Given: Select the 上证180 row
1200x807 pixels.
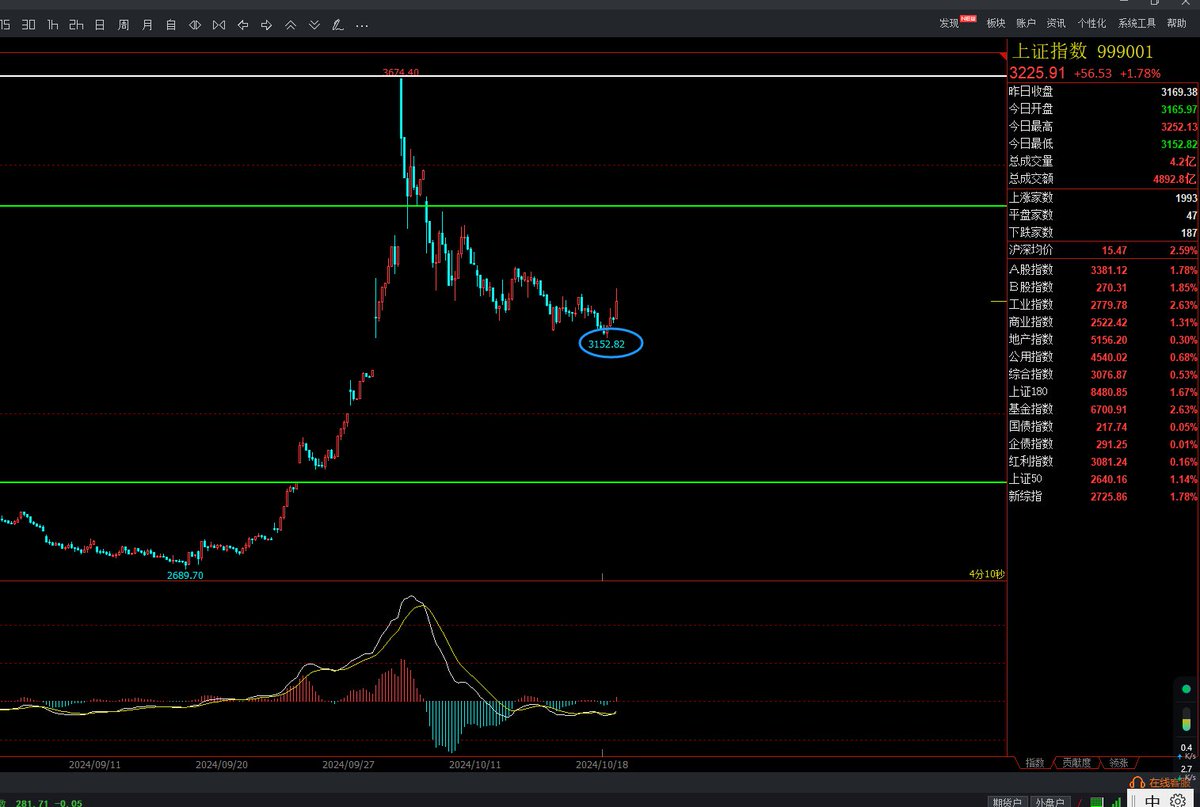Looking at the screenshot, I should pos(1103,391).
